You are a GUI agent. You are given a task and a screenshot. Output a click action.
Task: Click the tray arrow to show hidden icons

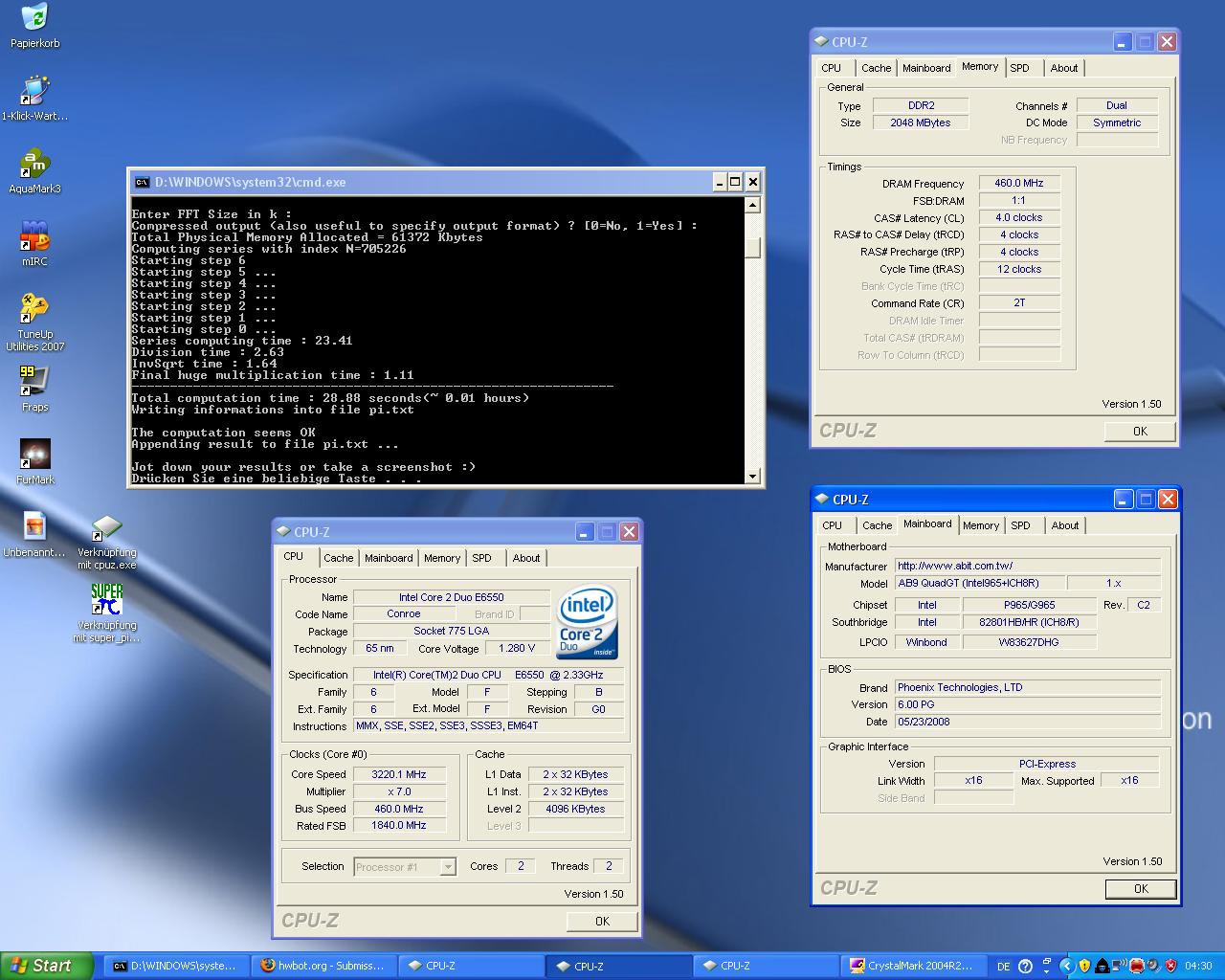pos(1067,967)
